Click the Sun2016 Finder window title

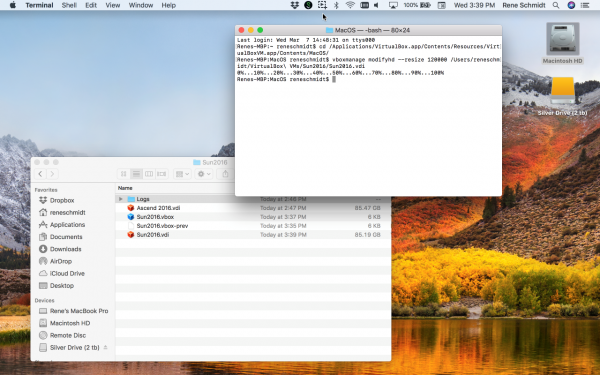click(x=214, y=162)
